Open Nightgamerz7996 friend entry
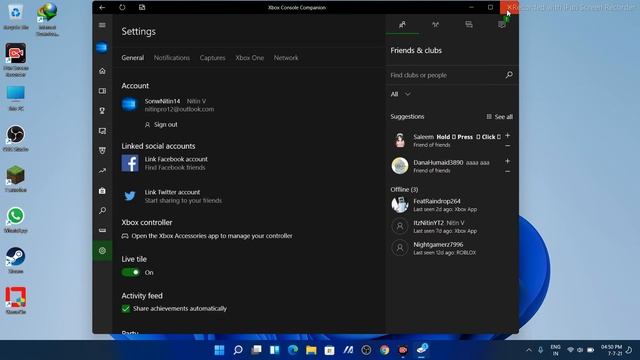The height and width of the screenshot is (360, 640). (x=452, y=248)
